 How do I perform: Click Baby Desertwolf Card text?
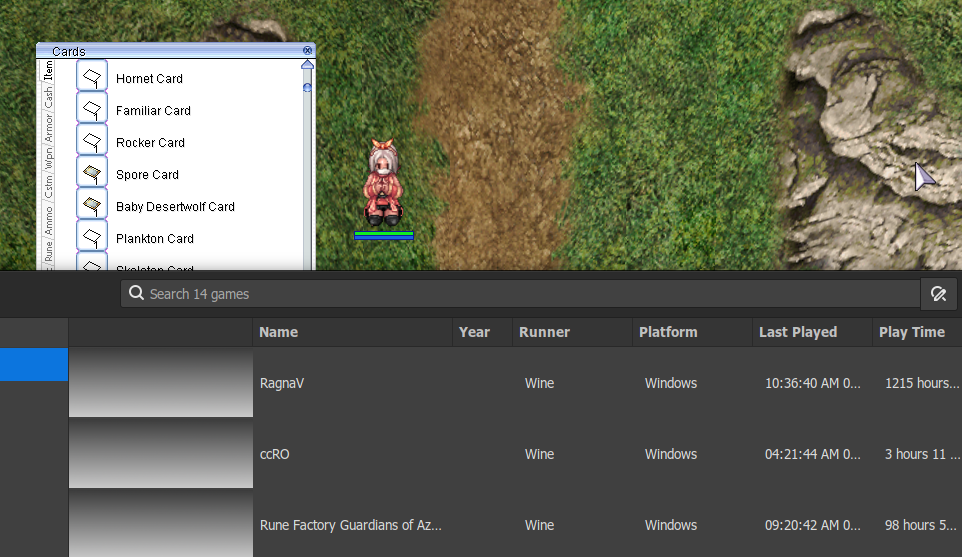click(x=175, y=207)
